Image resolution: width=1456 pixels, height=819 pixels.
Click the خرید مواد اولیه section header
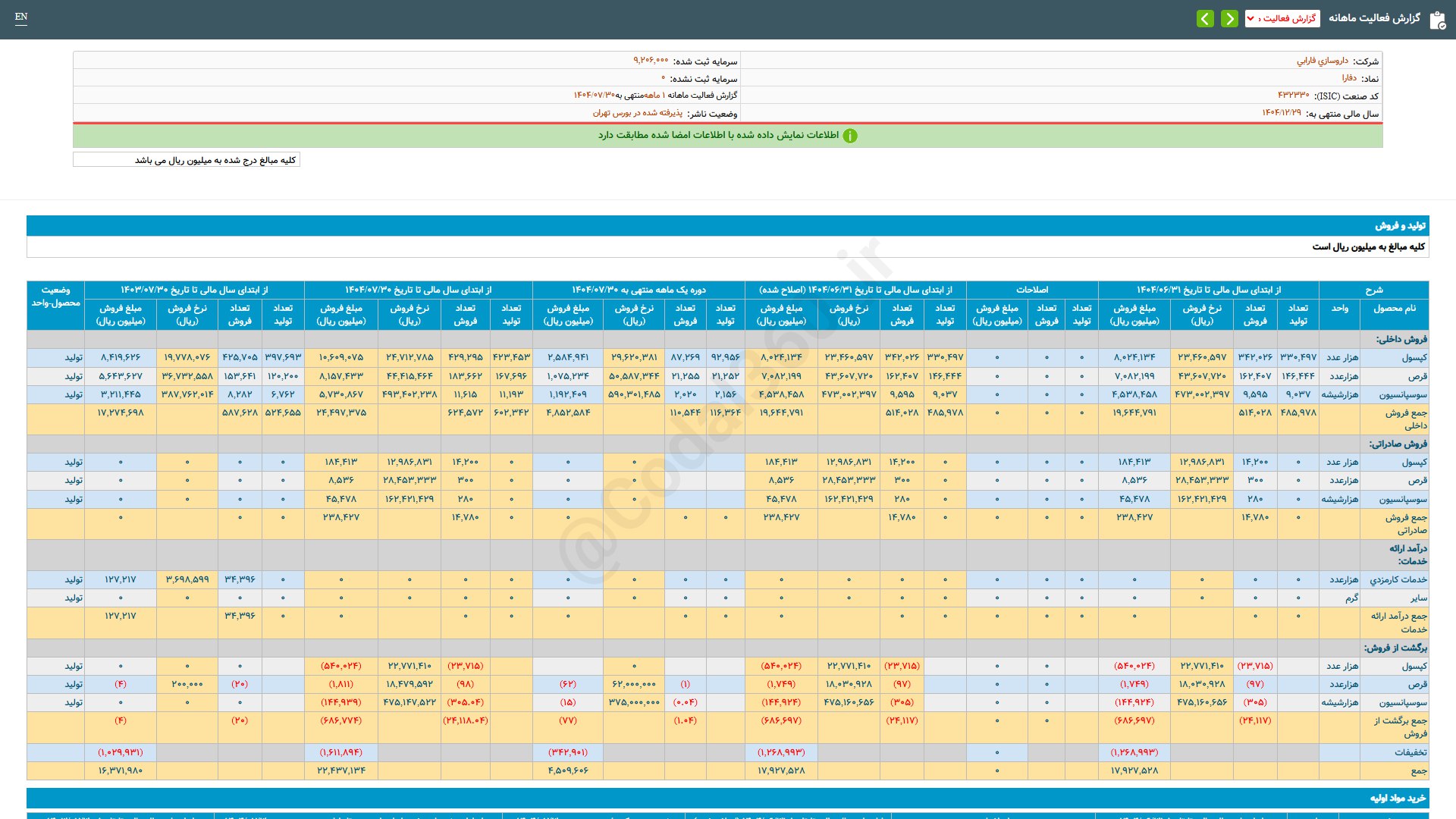(1397, 798)
